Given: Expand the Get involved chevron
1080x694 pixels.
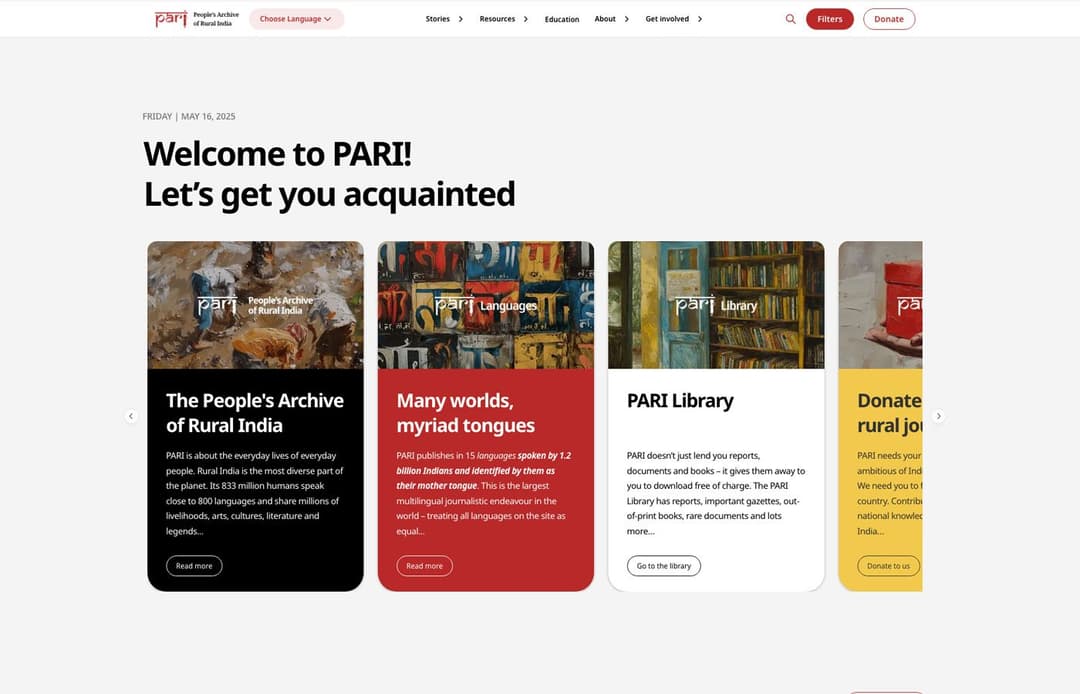Looking at the screenshot, I should pos(699,19).
